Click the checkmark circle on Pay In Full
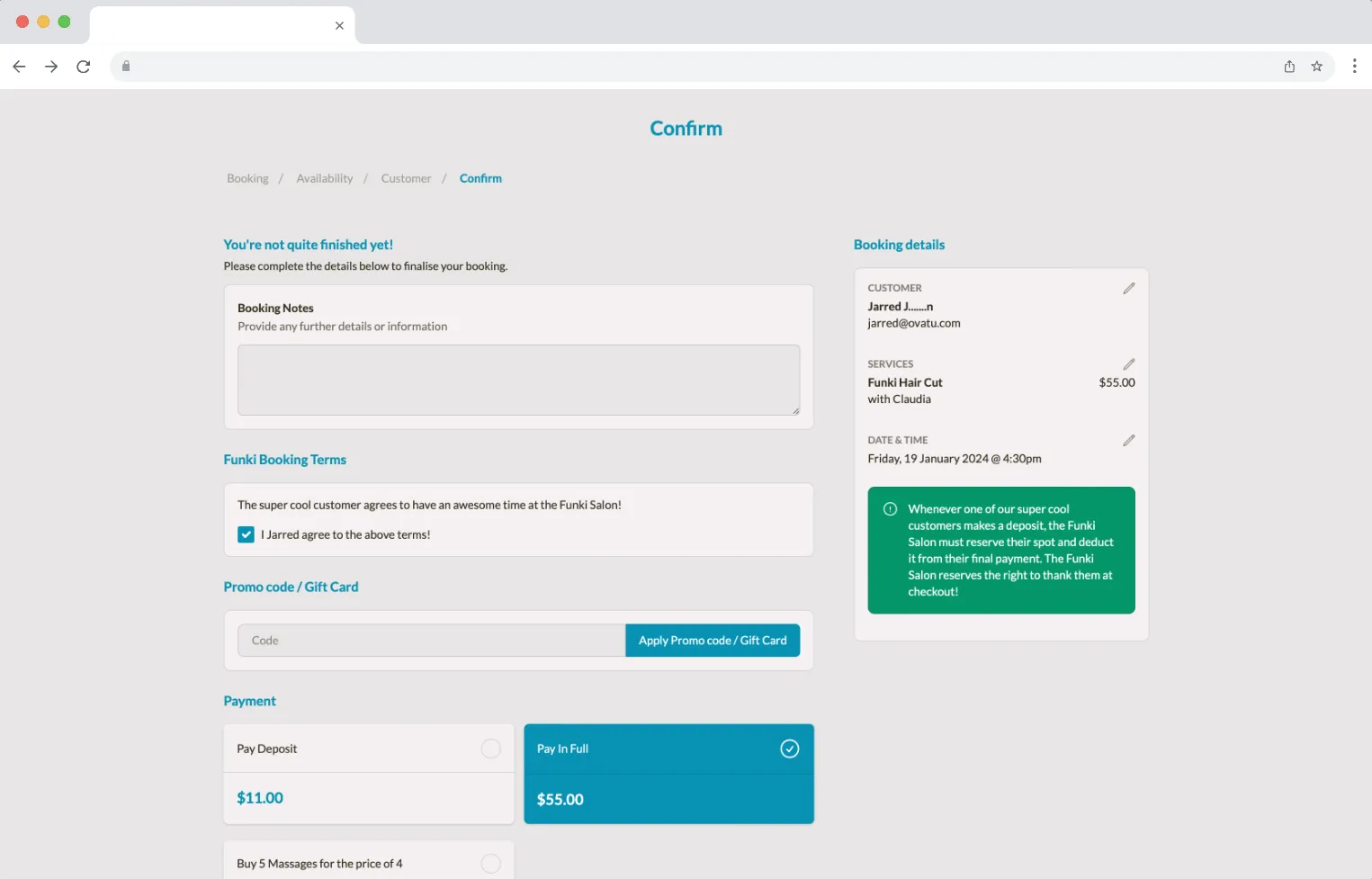 790,748
